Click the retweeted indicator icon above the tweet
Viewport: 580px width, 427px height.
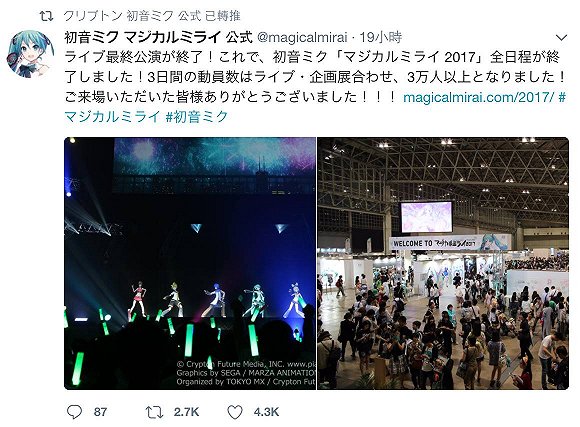(x=46, y=16)
